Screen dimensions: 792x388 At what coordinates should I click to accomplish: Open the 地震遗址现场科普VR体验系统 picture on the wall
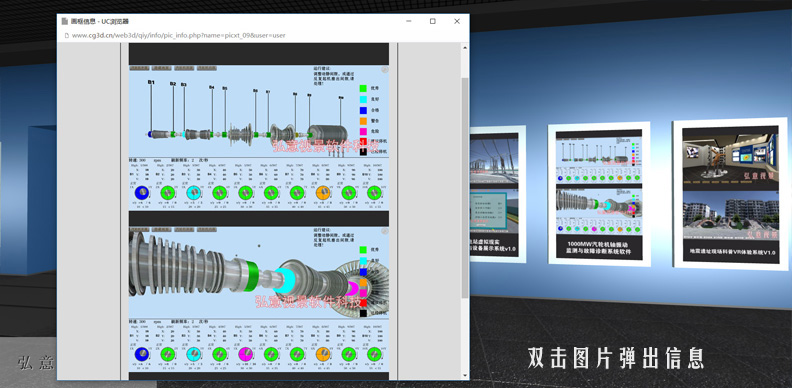[x=730, y=193]
